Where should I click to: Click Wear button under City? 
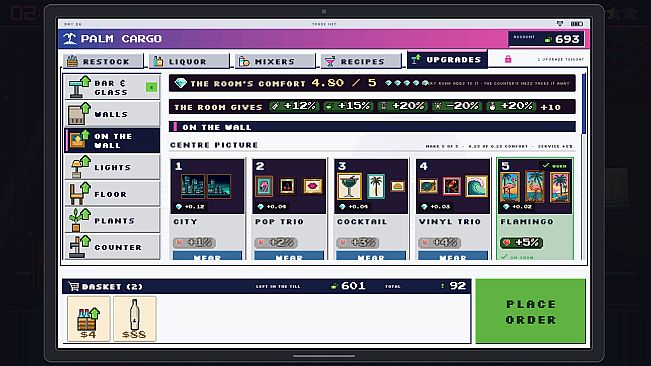207,256
